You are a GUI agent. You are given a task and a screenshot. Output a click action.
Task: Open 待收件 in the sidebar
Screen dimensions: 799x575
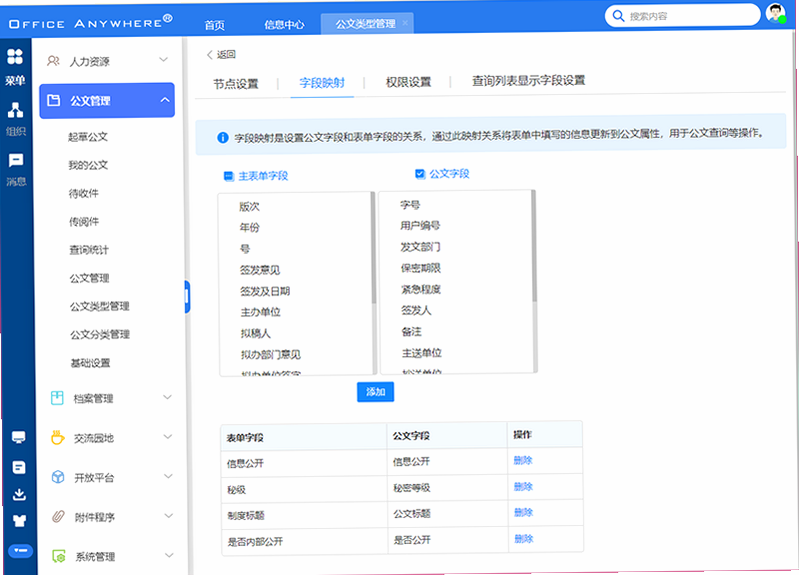pyautogui.click(x=84, y=193)
